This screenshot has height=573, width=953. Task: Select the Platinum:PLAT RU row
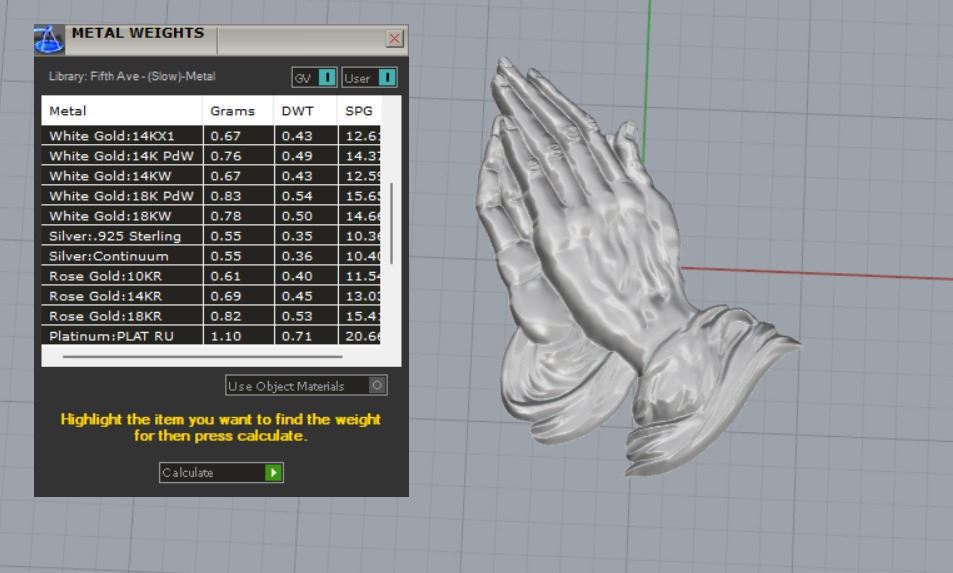tap(211, 335)
